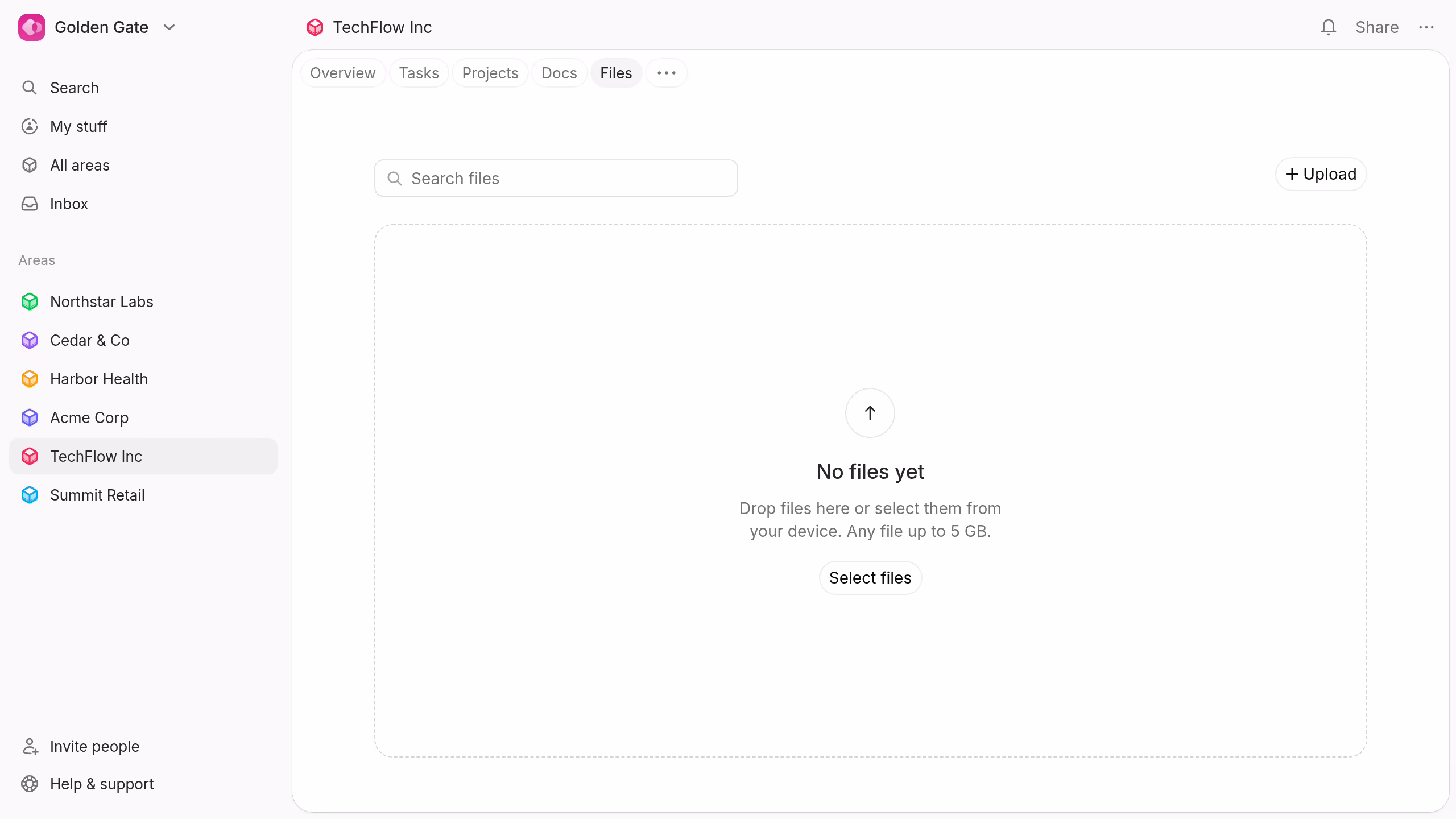Expand the Golden Gate workspace dropdown chevron
This screenshot has height=819, width=1456.
pos(169,27)
